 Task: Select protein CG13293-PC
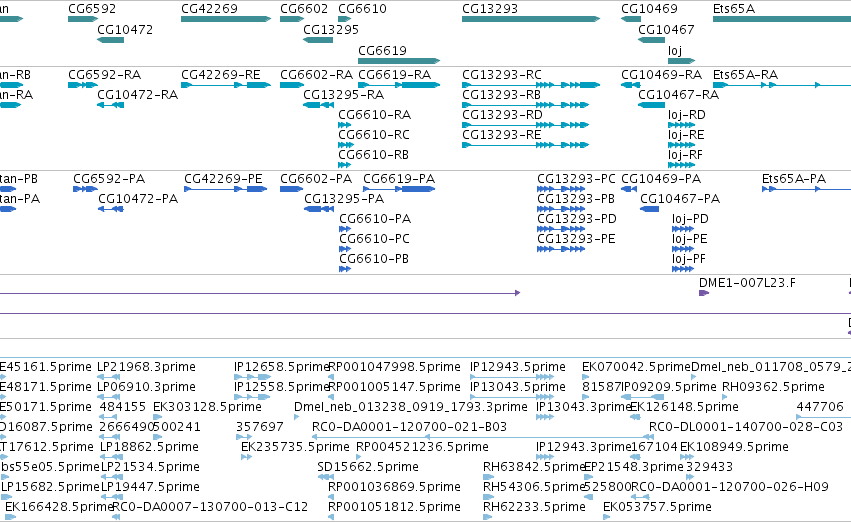[x=576, y=179]
